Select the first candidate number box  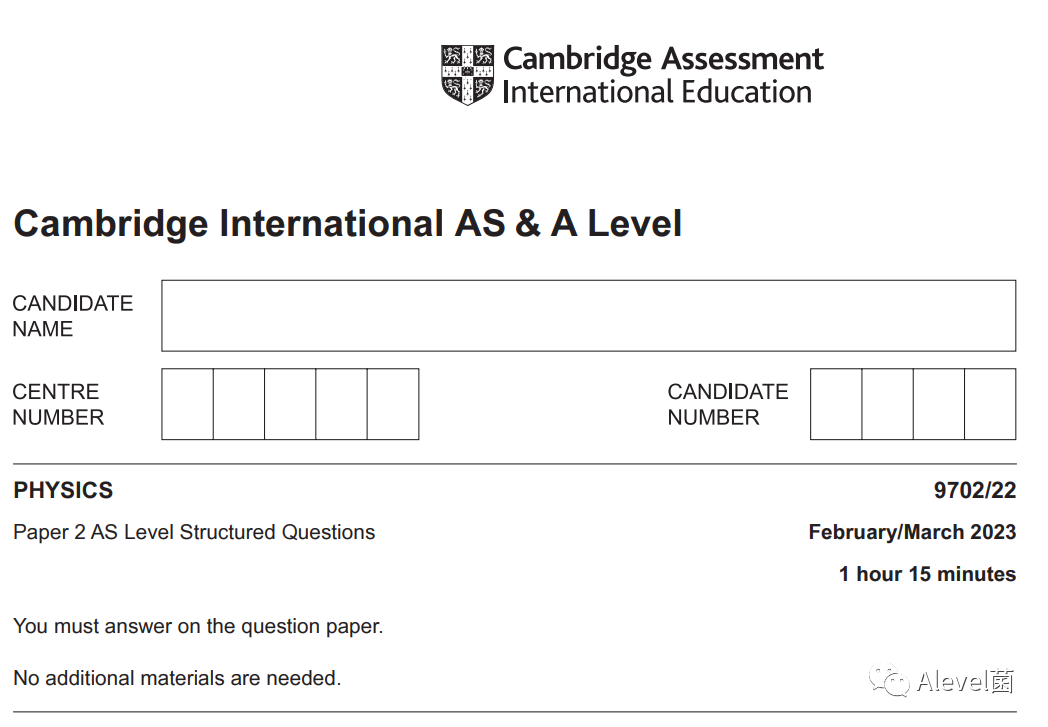pos(836,404)
